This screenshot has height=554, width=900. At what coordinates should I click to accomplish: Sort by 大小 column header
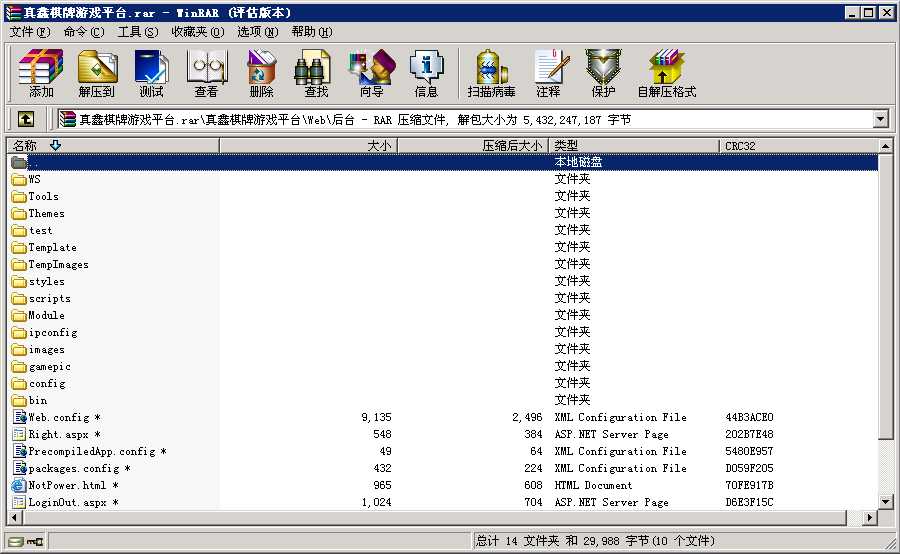[309, 146]
